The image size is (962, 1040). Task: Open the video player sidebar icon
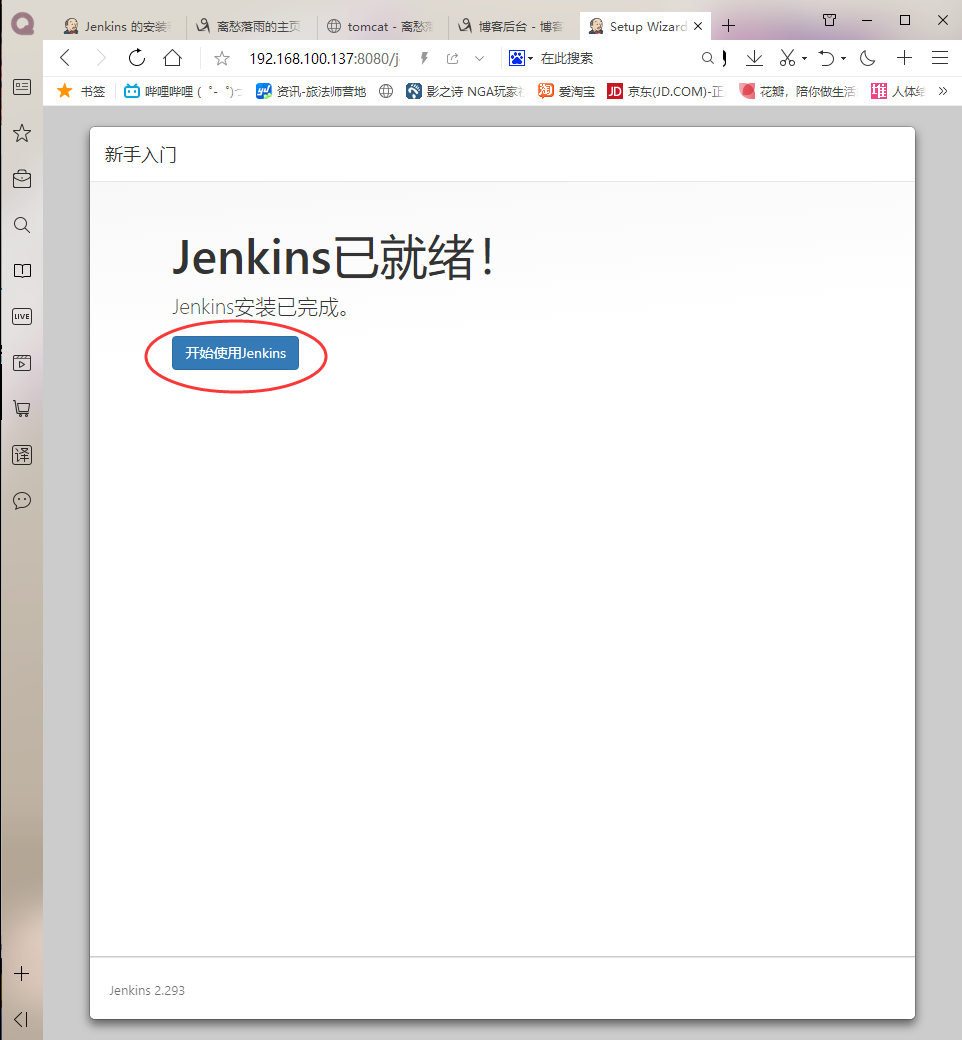(x=22, y=363)
